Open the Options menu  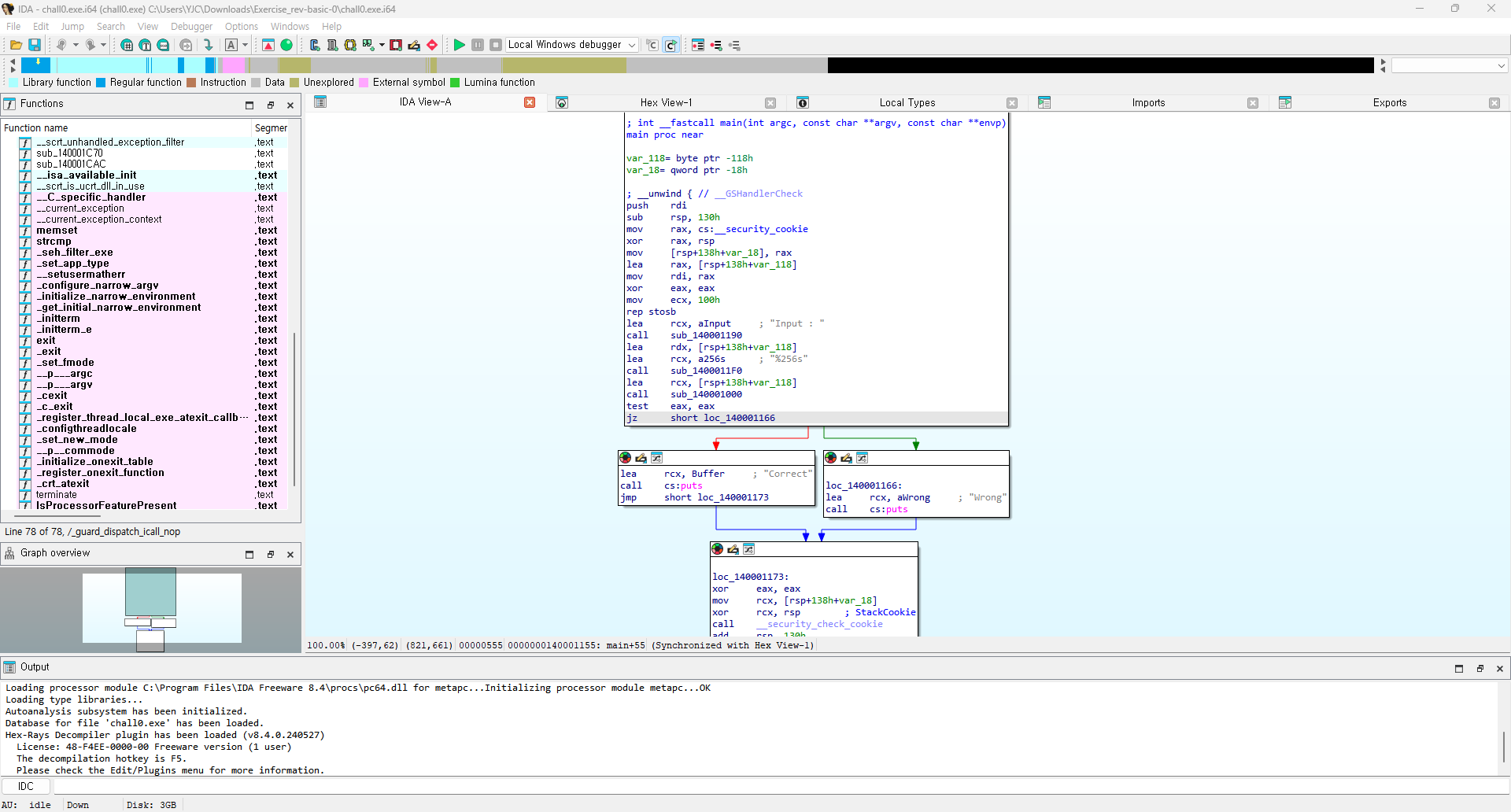(242, 26)
